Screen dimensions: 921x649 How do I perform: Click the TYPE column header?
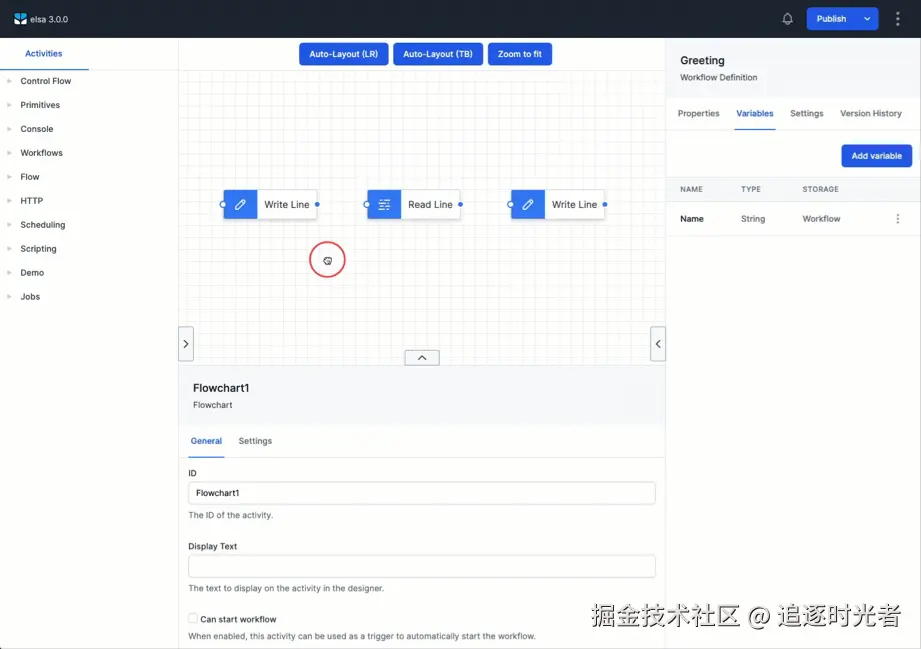751,189
